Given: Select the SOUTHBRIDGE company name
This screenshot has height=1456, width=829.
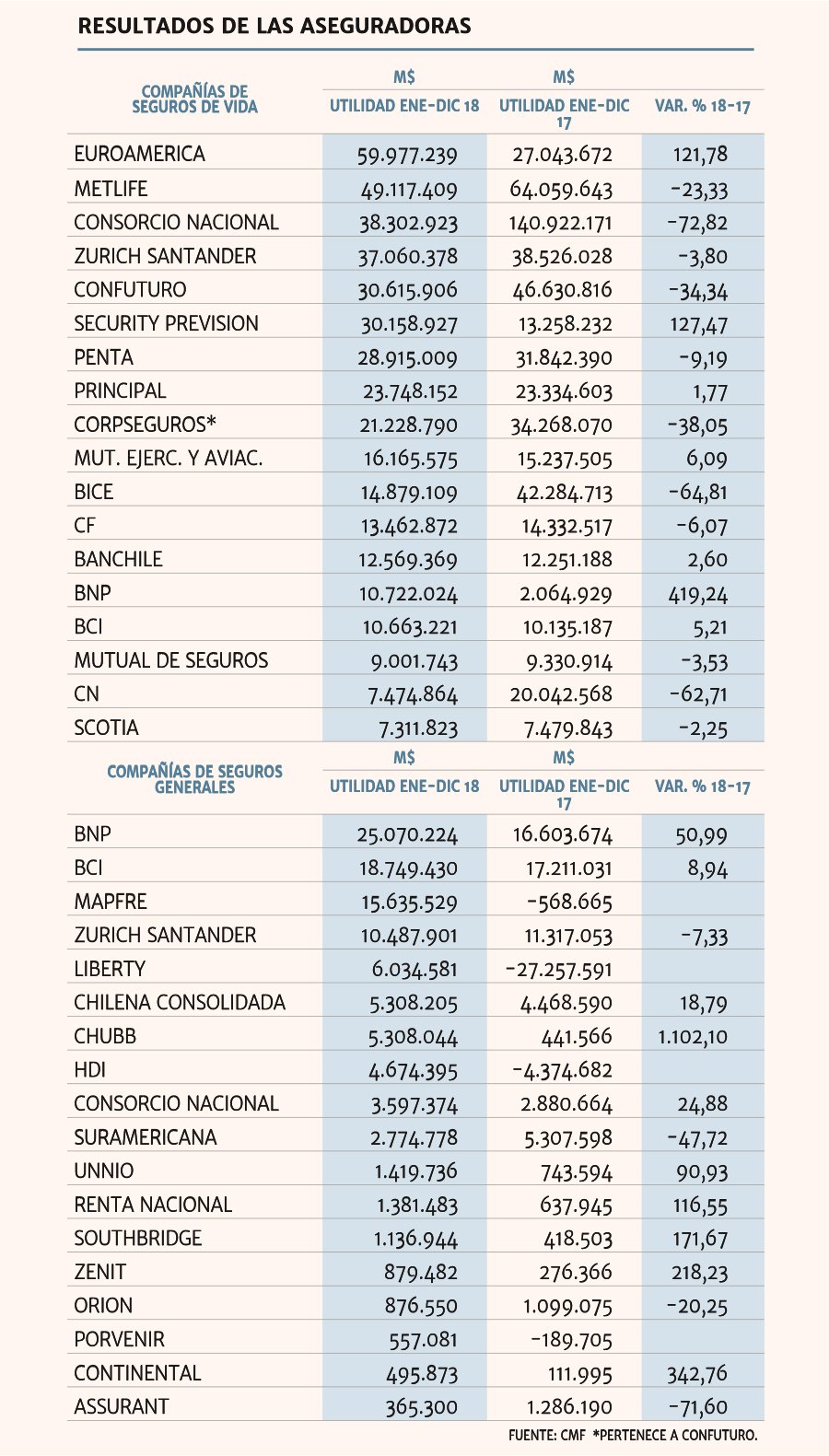Looking at the screenshot, I should point(138,1238).
